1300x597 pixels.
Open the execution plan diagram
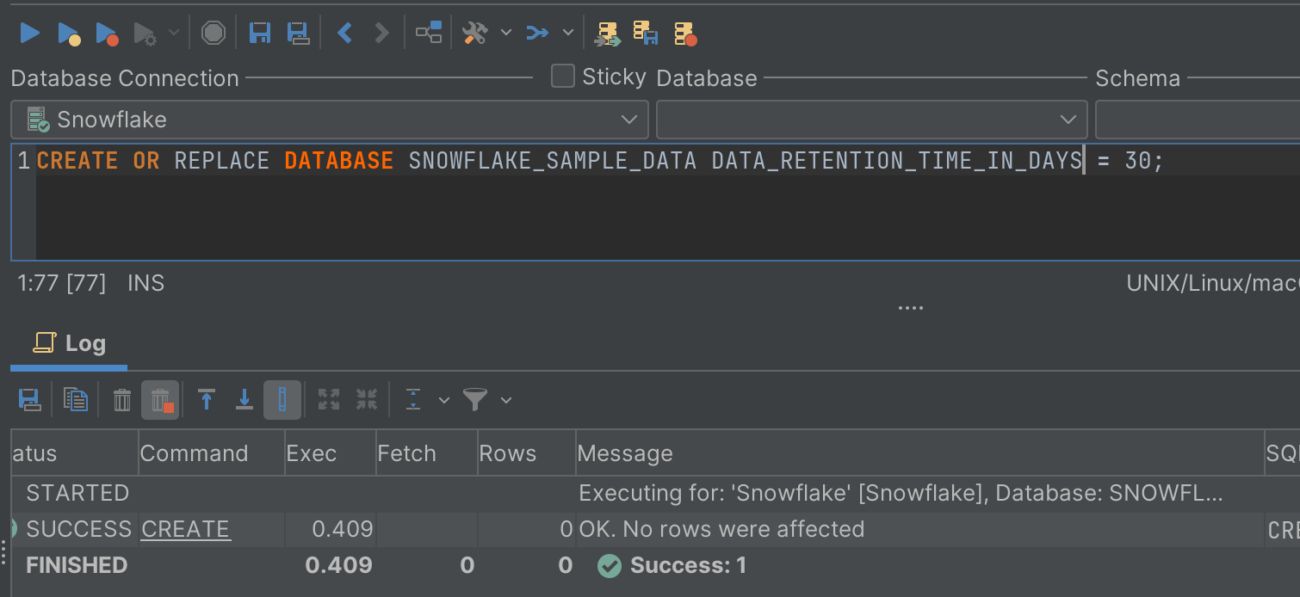[428, 32]
